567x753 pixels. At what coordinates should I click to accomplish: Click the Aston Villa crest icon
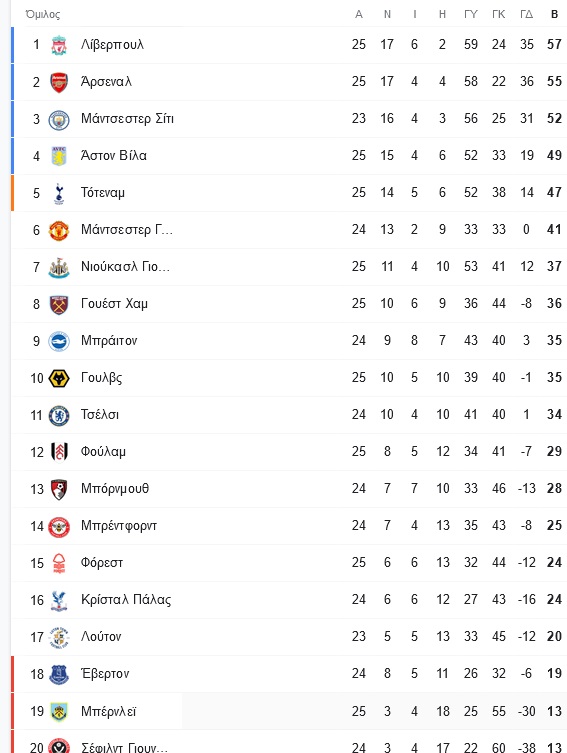click(x=59, y=156)
